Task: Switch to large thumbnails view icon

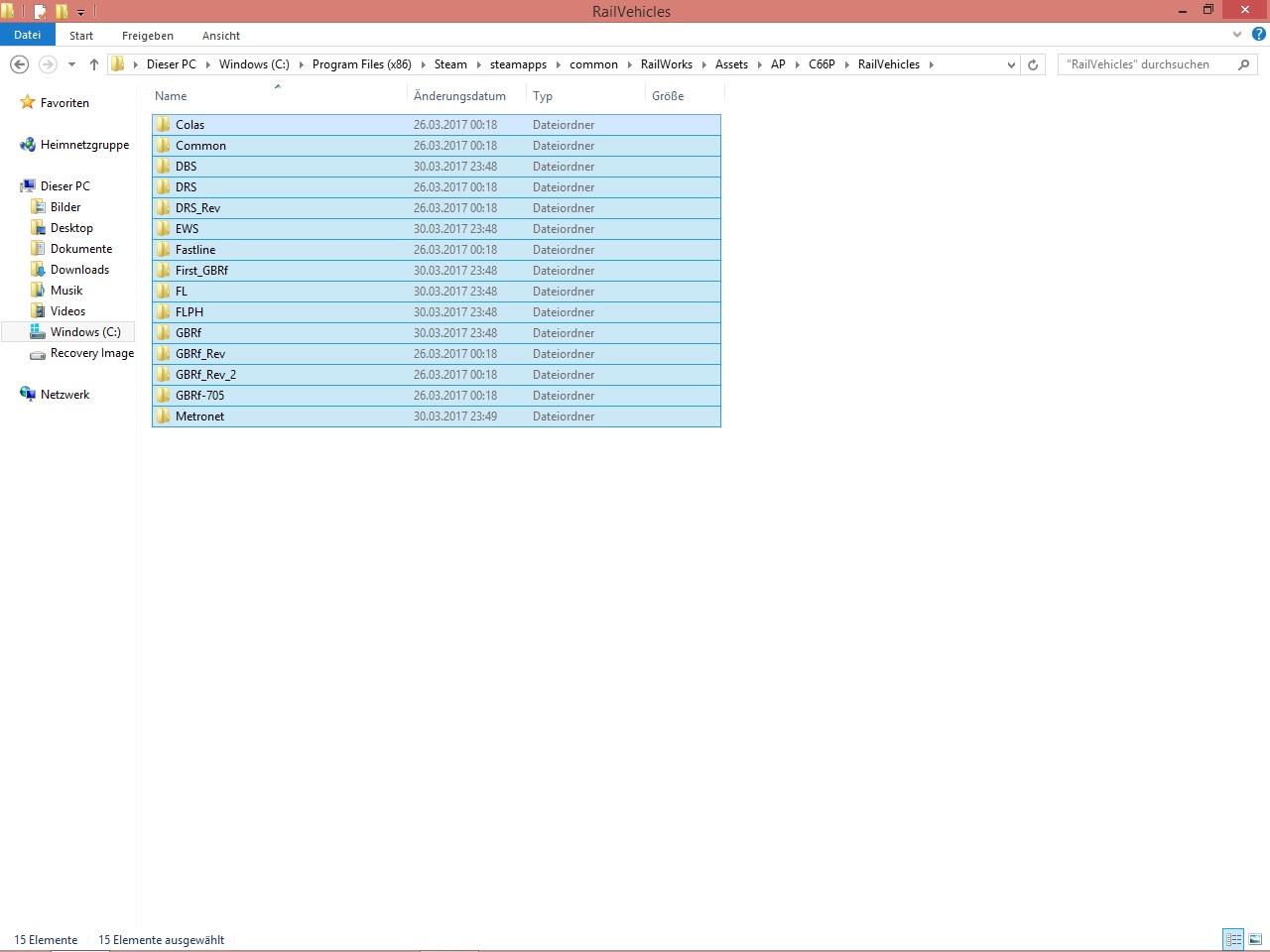Action: pos(1255,939)
